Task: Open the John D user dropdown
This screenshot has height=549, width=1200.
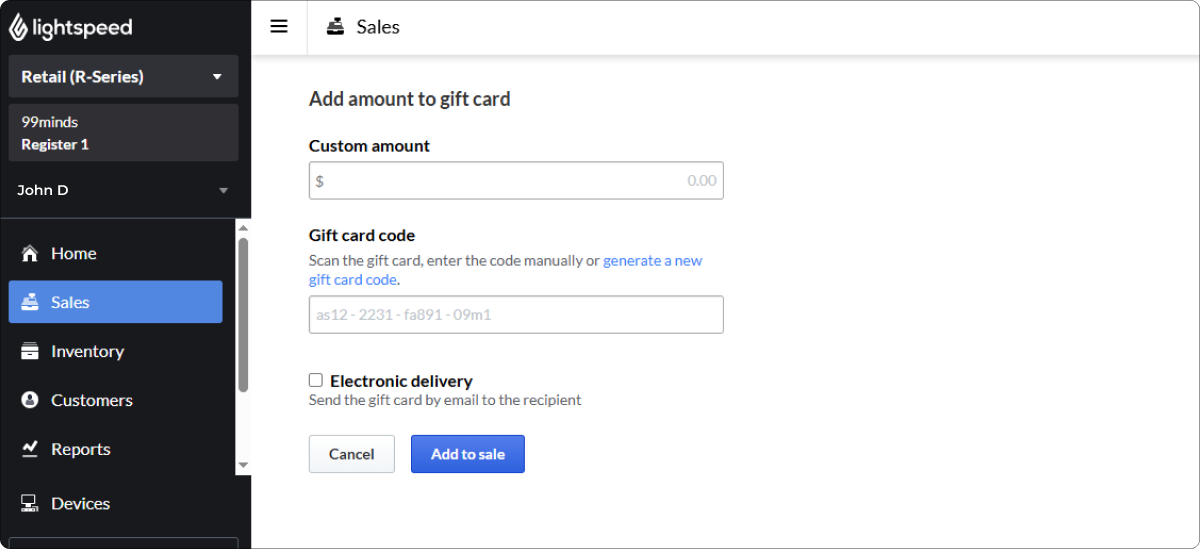Action: tap(124, 190)
